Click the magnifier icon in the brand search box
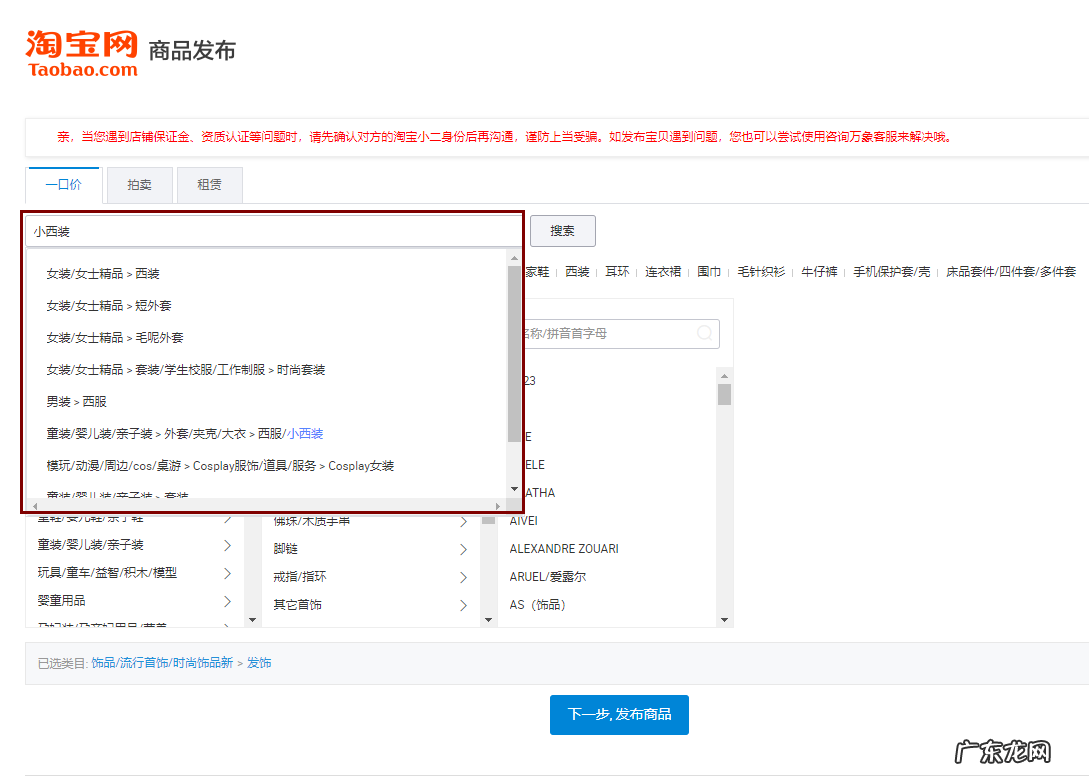 706,333
